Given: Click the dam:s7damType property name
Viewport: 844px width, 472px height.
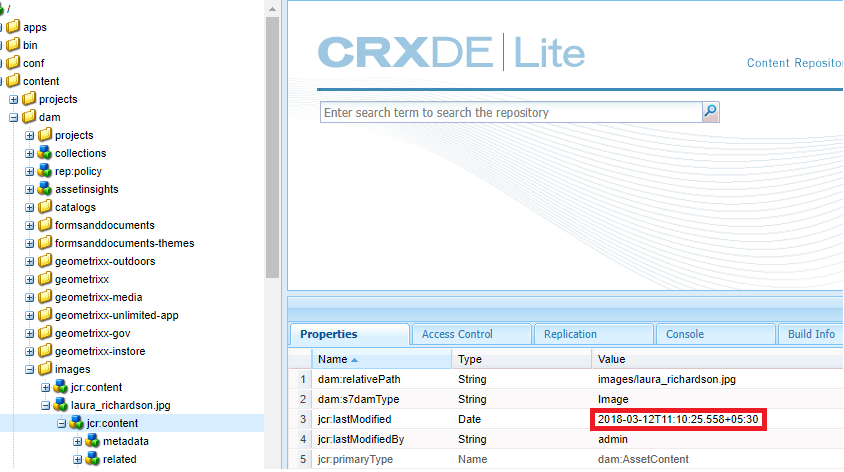Looking at the screenshot, I should tap(358, 399).
